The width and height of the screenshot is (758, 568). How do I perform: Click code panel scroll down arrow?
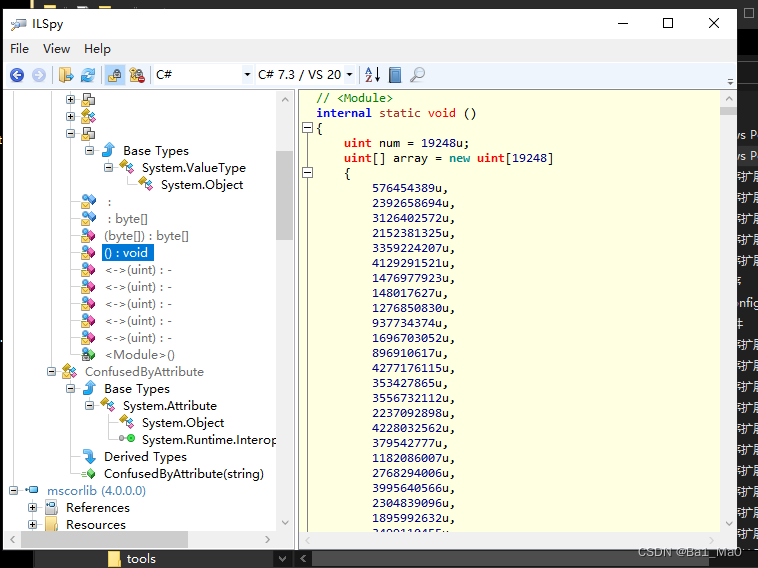click(729, 524)
